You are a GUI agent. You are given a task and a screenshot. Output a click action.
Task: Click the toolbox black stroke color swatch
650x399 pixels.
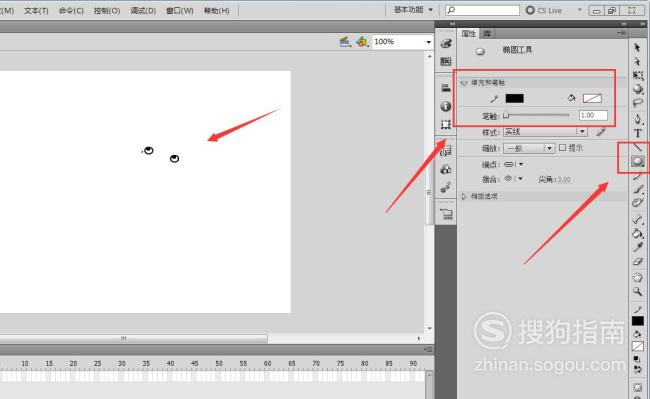click(638, 321)
